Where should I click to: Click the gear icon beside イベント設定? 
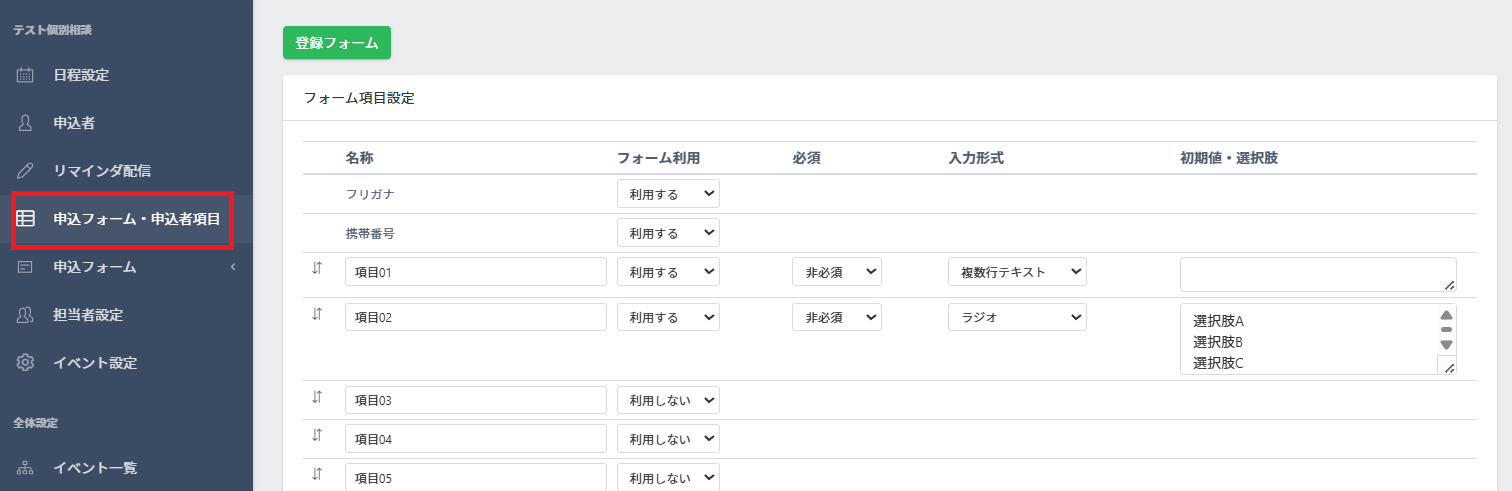pos(26,363)
